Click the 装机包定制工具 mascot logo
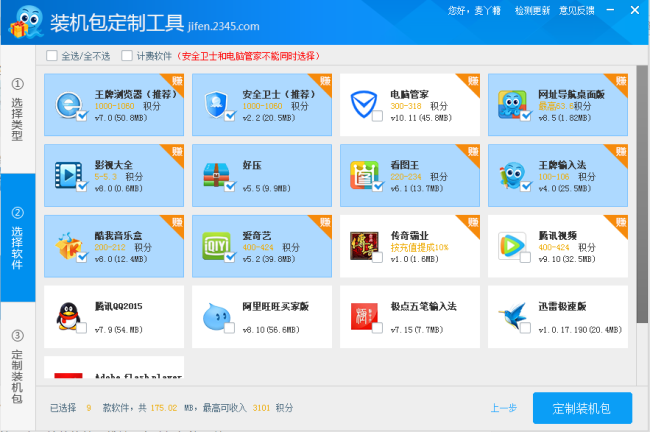 25,22
